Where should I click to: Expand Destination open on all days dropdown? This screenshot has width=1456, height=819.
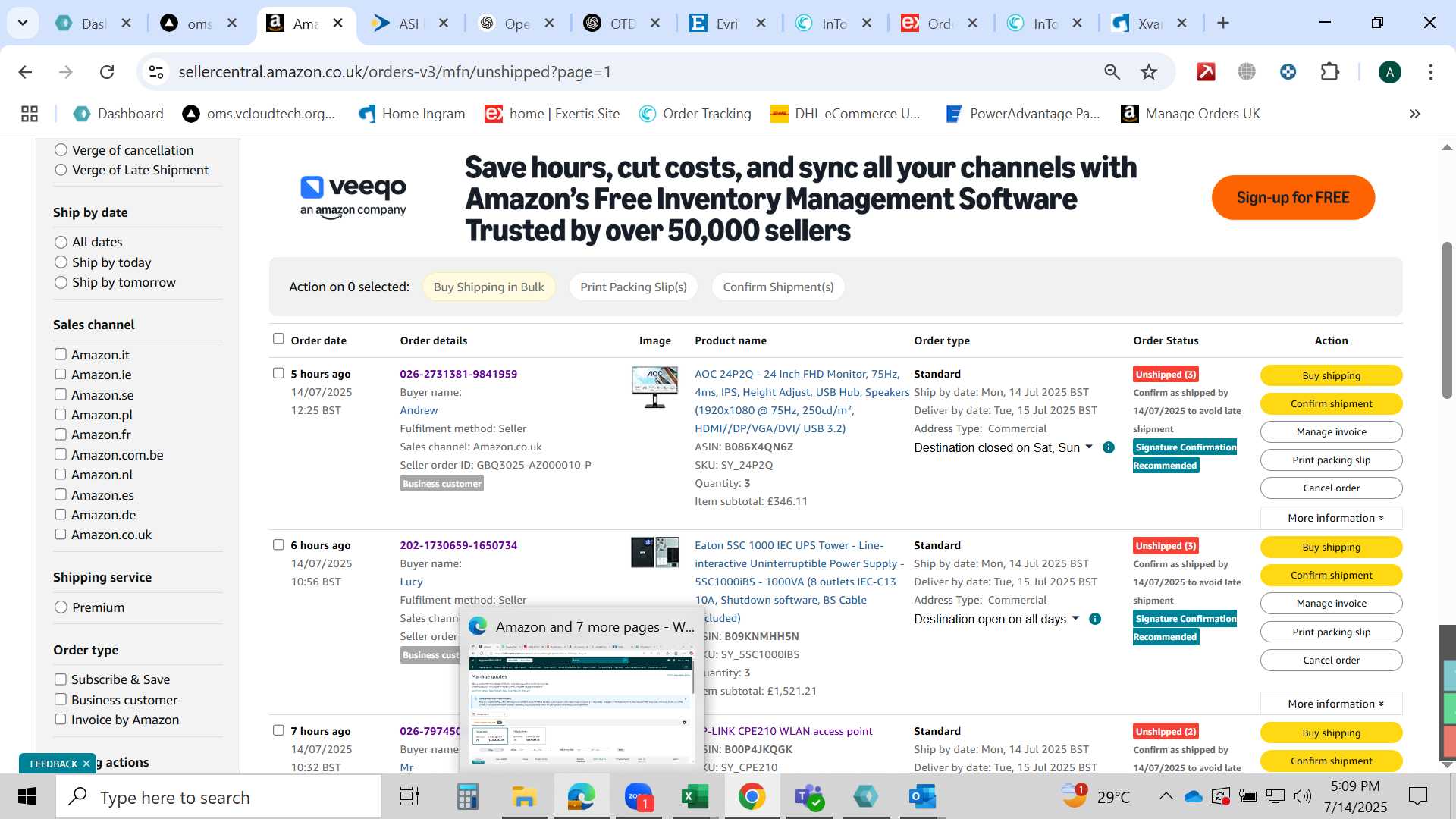tap(1075, 618)
